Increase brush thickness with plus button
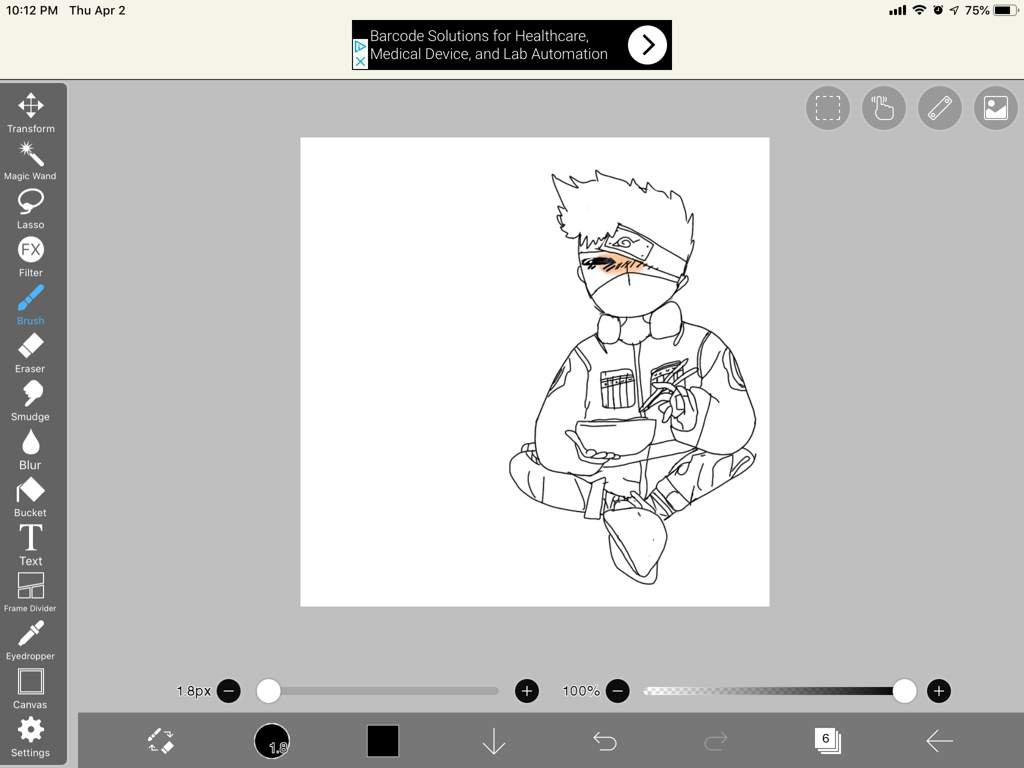Screen dimensions: 1024x768 pyautogui.click(x=527, y=691)
